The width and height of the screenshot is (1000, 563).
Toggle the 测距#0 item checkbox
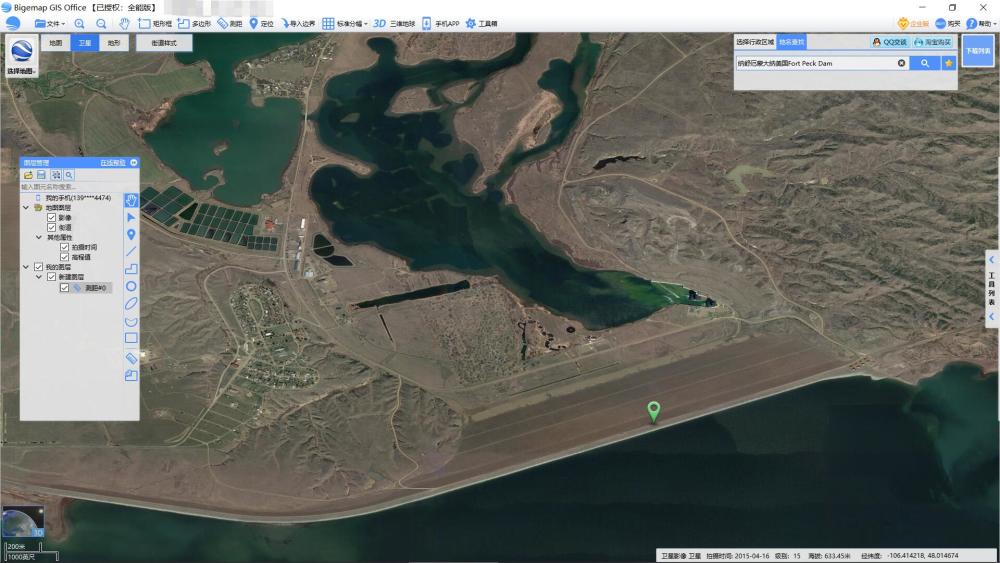(x=64, y=288)
